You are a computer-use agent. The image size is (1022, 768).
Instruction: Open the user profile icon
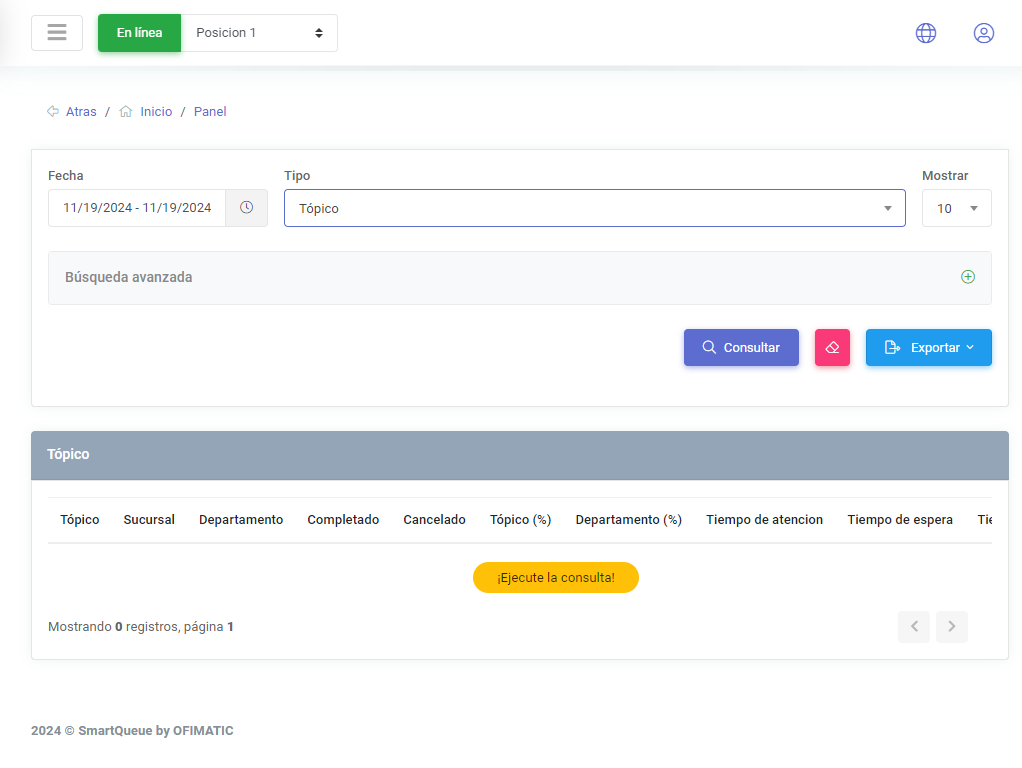984,33
